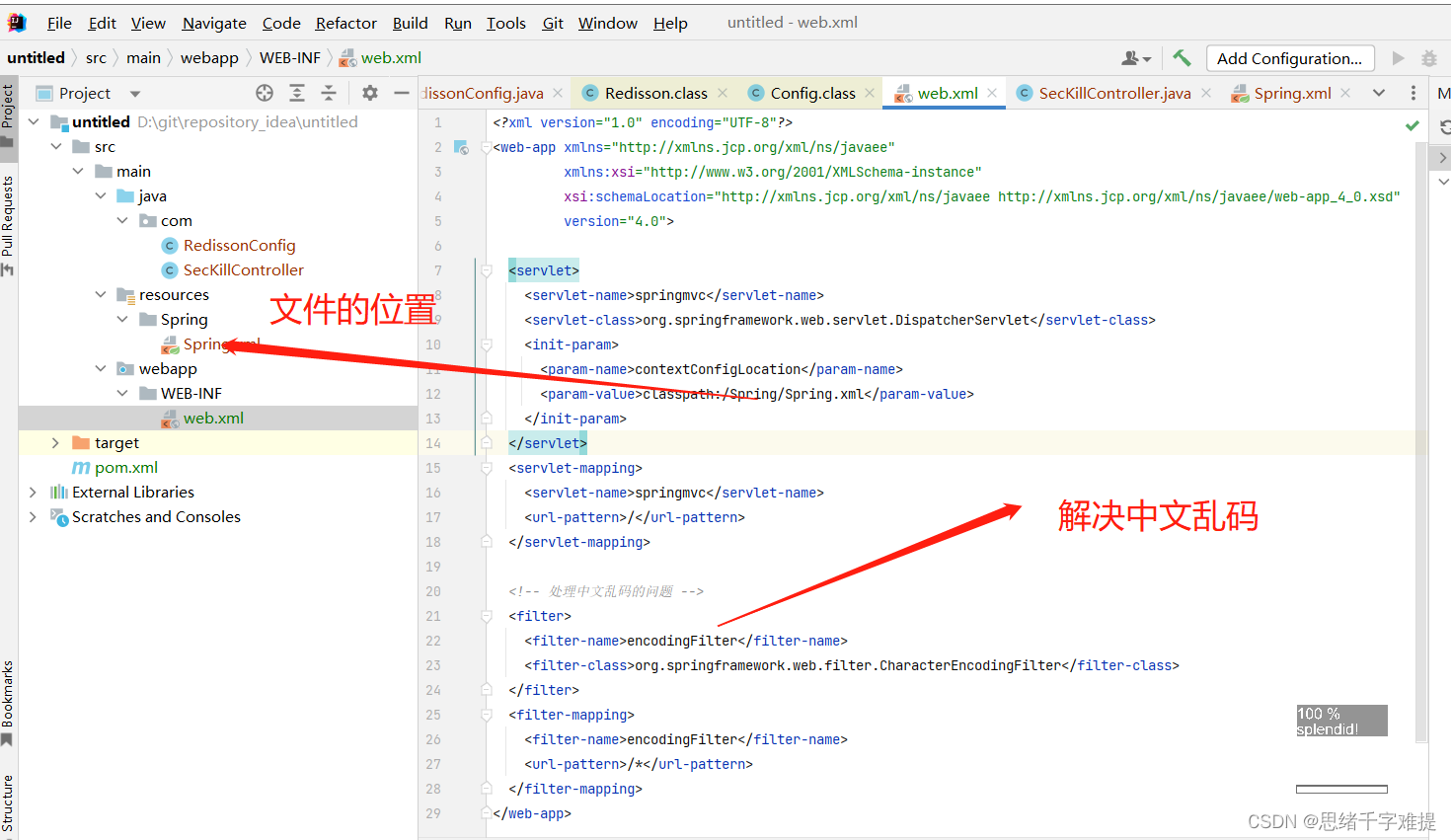The image size is (1451, 840).
Task: Open the user account icon dropdown
Action: point(1136,58)
